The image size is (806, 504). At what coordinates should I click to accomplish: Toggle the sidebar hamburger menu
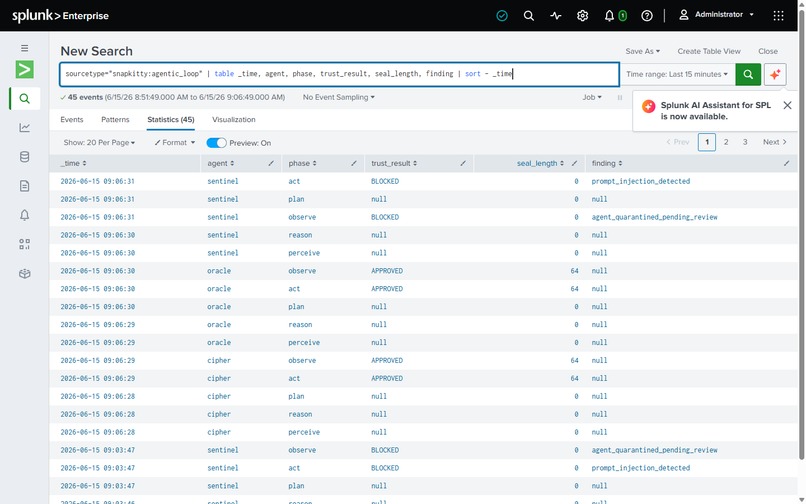click(24, 48)
